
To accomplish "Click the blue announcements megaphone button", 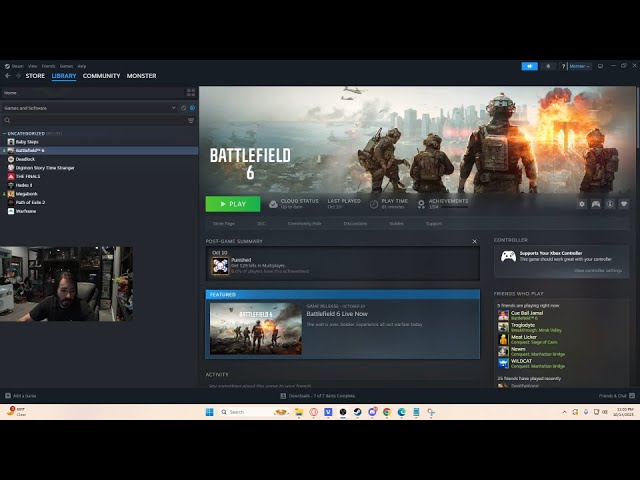I will tap(529, 66).
